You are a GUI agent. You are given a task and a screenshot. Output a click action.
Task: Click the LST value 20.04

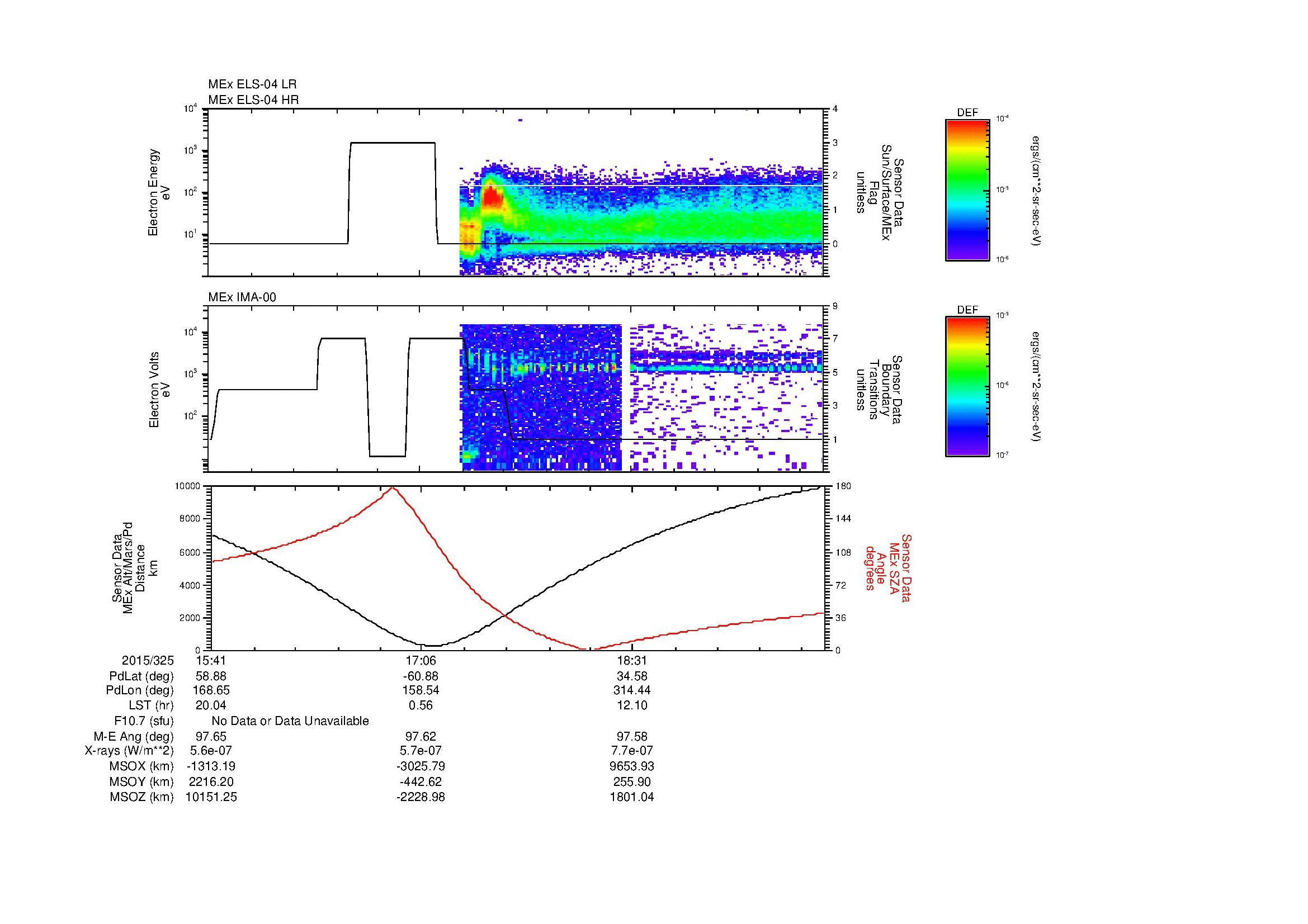click(211, 706)
